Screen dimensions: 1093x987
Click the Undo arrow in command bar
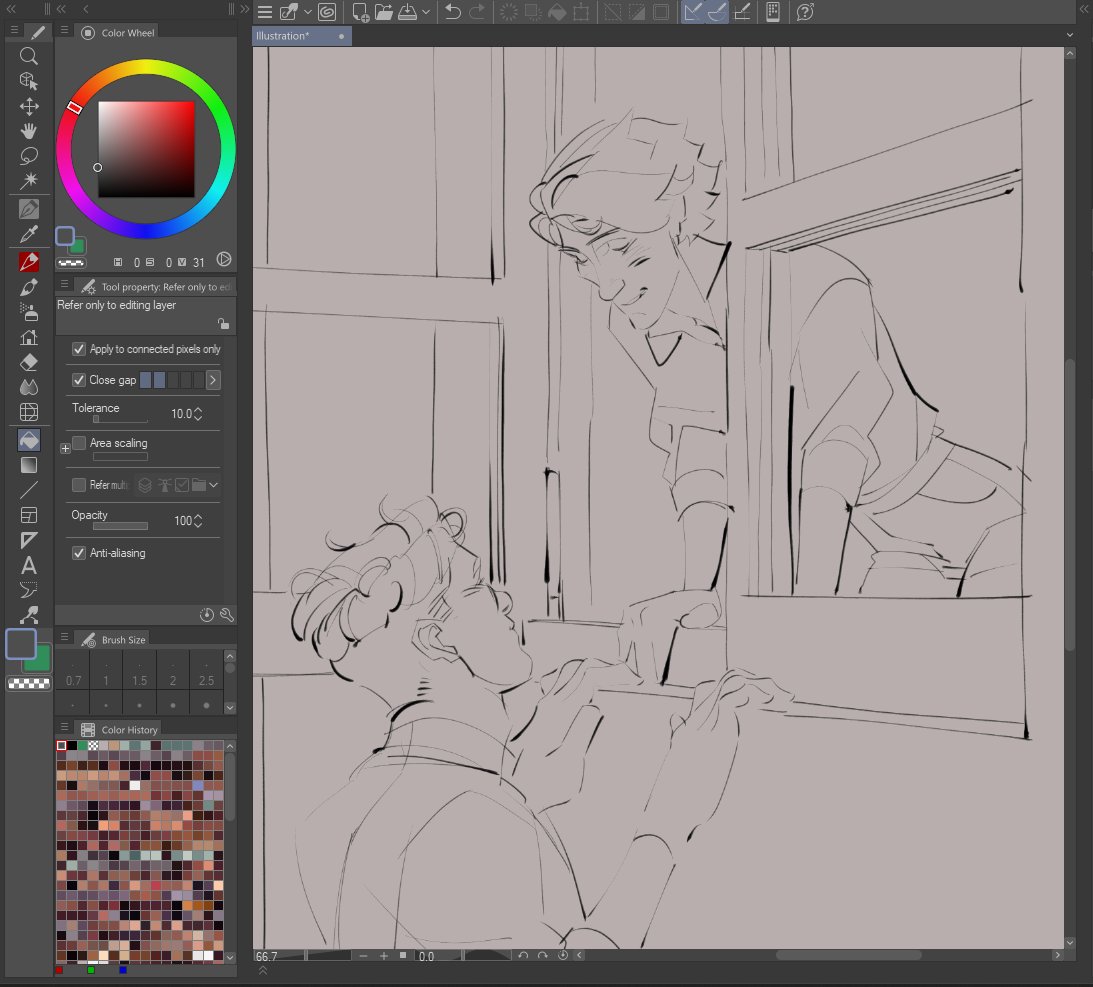tap(453, 12)
